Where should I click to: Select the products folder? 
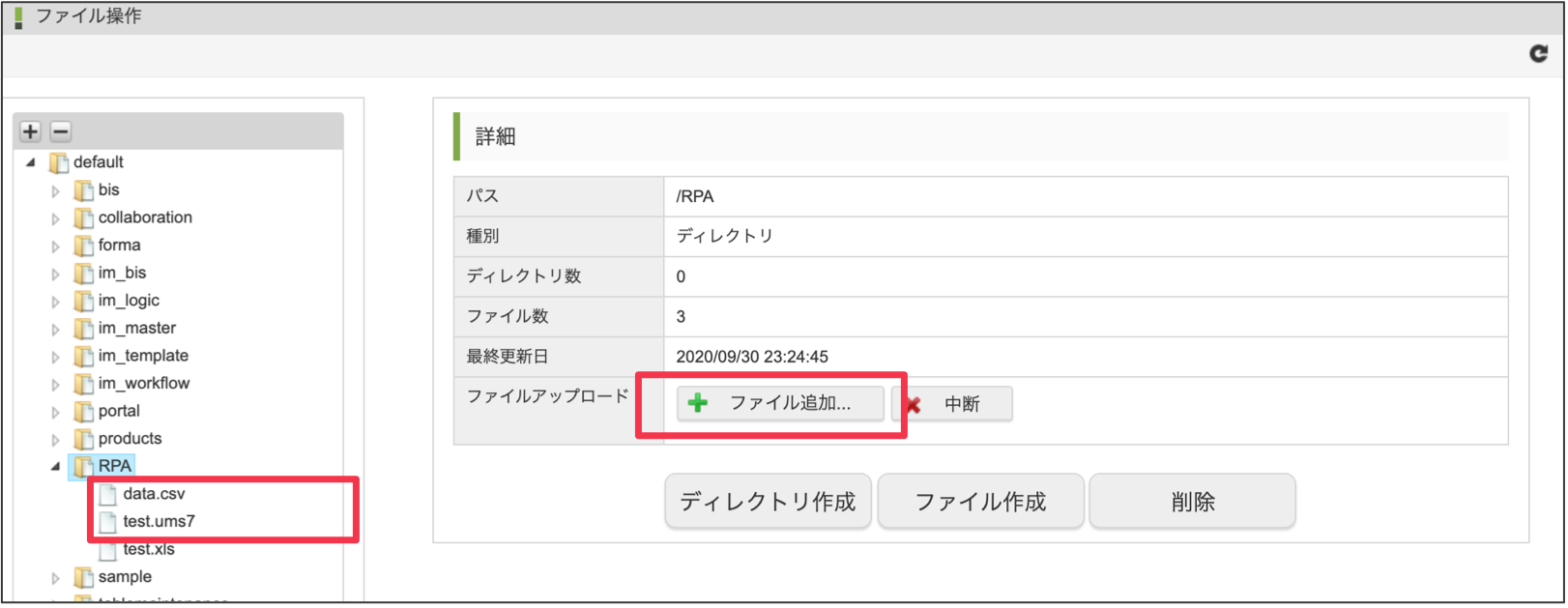click(x=130, y=439)
